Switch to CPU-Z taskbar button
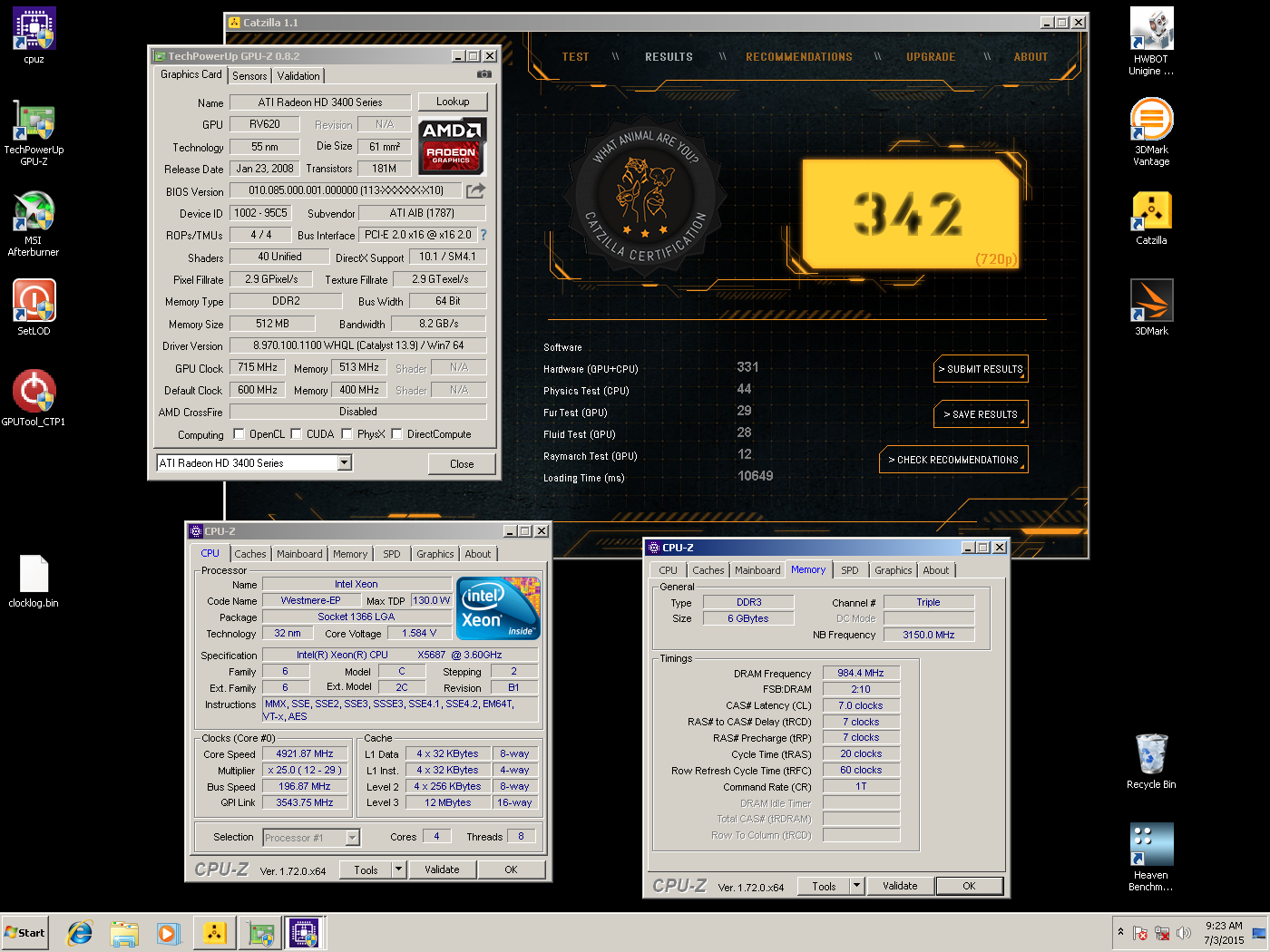 pos(305,932)
